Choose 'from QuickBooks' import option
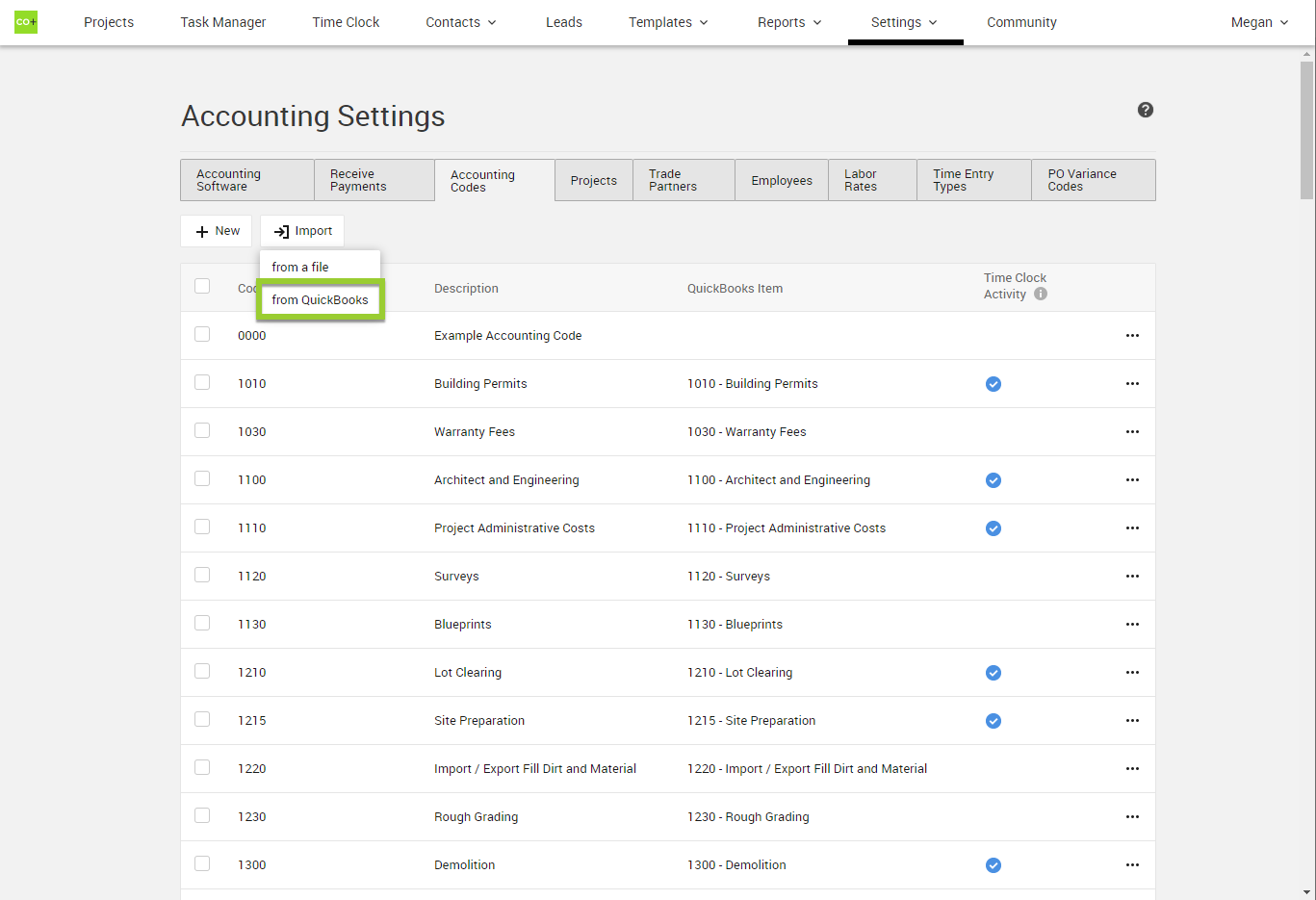The width and height of the screenshot is (1316, 900). click(x=320, y=300)
